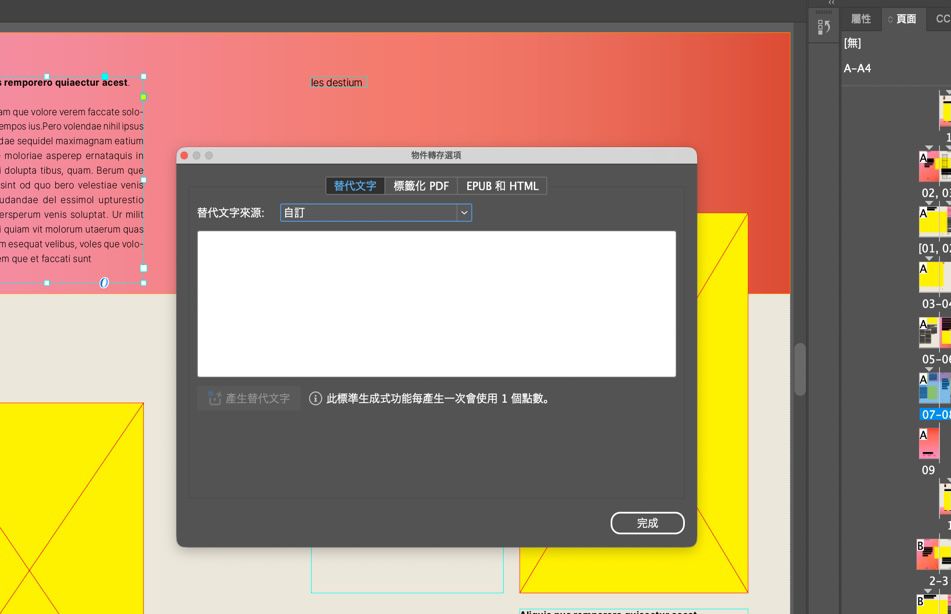Select the page 09 thumbnail
Image resolution: width=951 pixels, height=614 pixels.
pyautogui.click(x=929, y=443)
